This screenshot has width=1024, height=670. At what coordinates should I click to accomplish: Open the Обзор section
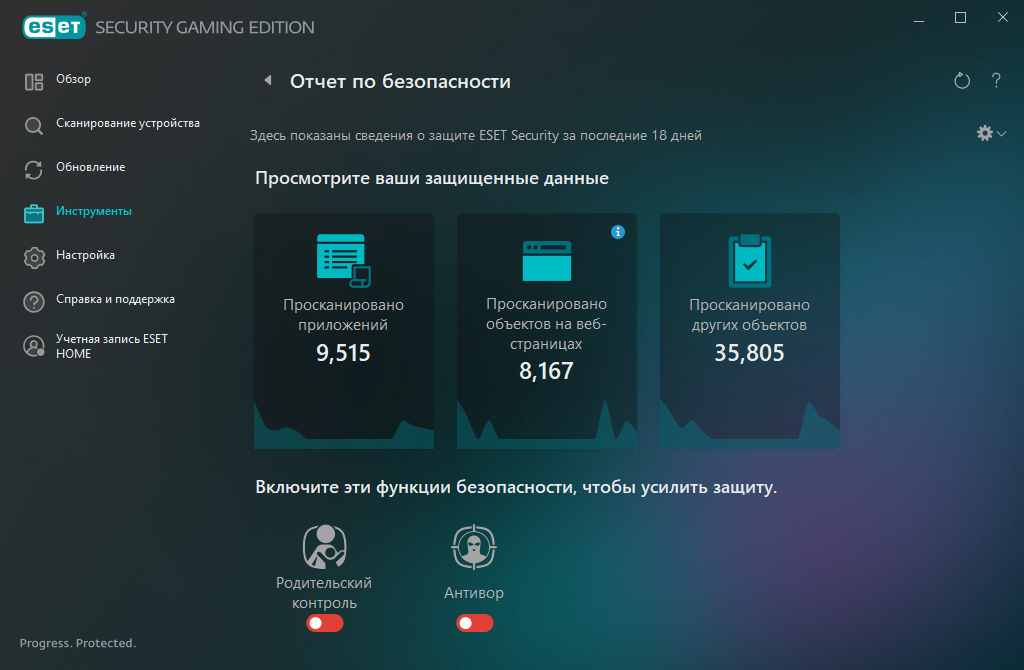[73, 79]
